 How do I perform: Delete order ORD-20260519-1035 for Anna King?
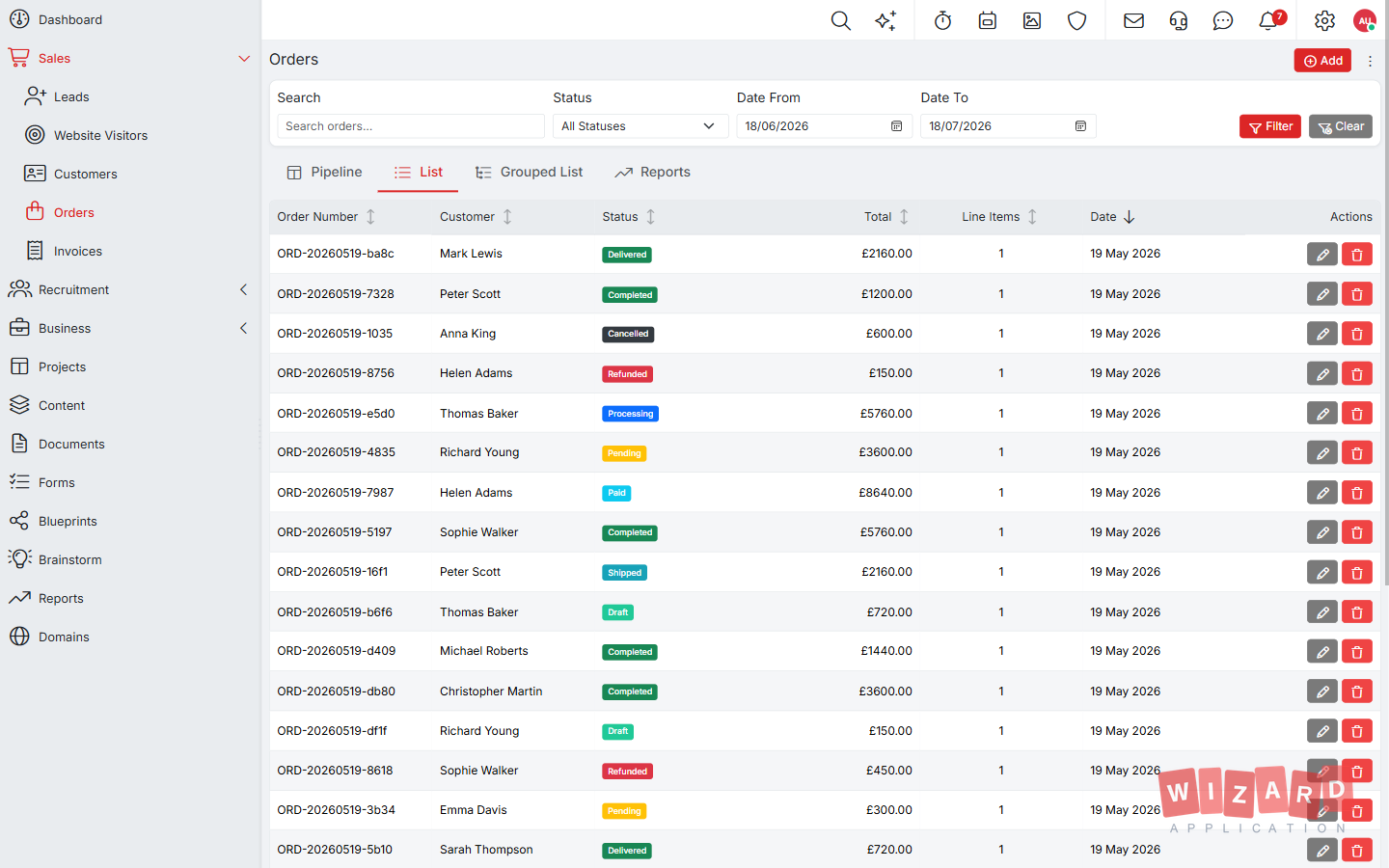pos(1357,334)
